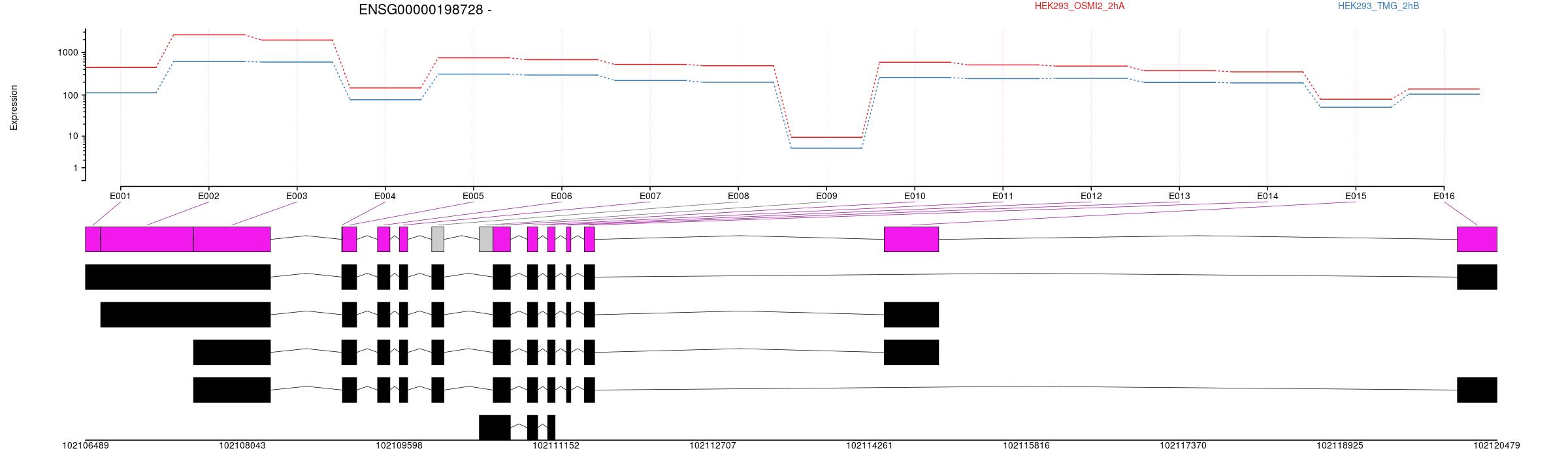Click the large magenta exon near 102114261
Image resolution: width=1568 pixels, height=457 pixels.
coord(911,239)
